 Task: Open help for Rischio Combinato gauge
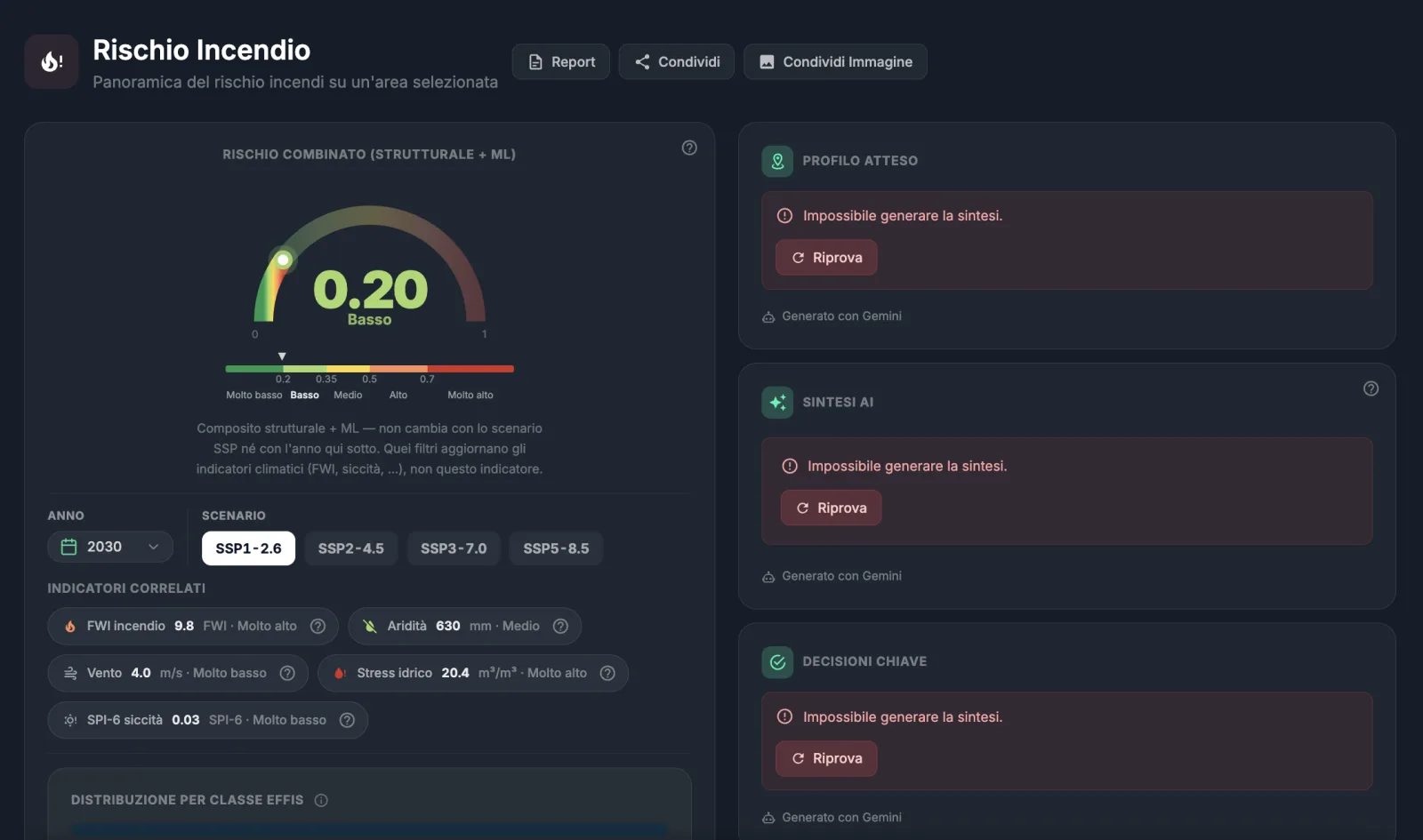point(689,148)
